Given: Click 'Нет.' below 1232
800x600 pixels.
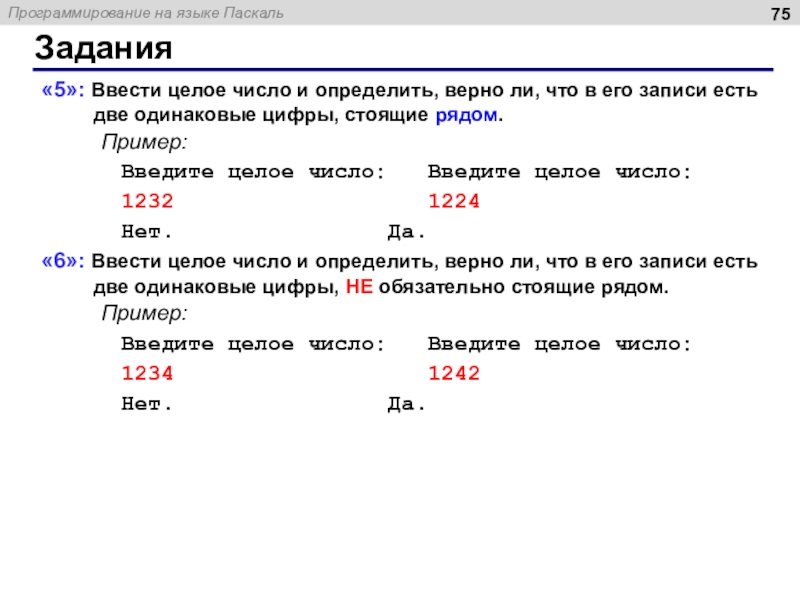Looking at the screenshot, I should (146, 232).
